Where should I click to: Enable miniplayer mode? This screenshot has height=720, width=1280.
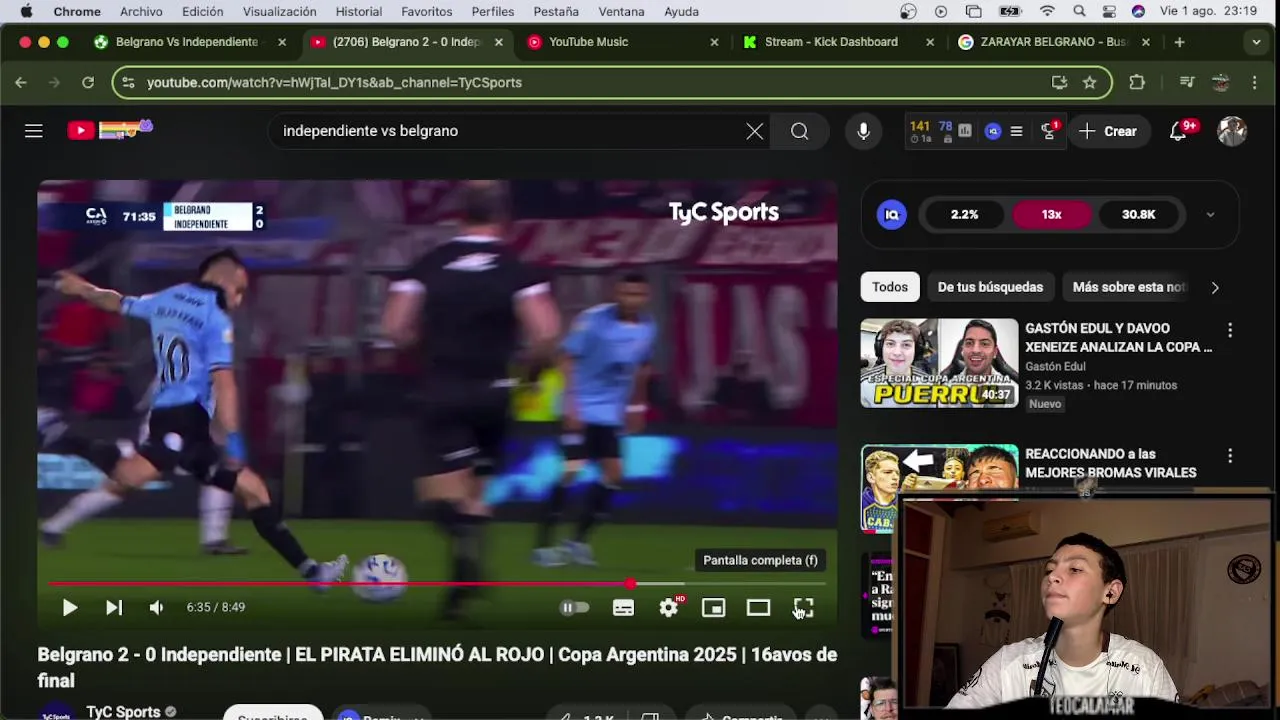(713, 607)
